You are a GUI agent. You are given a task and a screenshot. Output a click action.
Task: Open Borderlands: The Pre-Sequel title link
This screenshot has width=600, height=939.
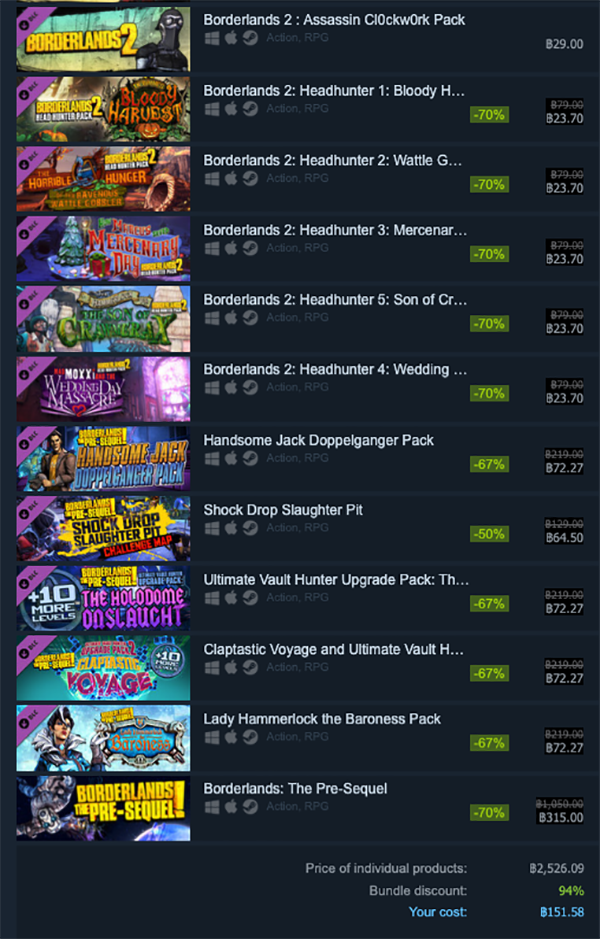pyautogui.click(x=295, y=789)
